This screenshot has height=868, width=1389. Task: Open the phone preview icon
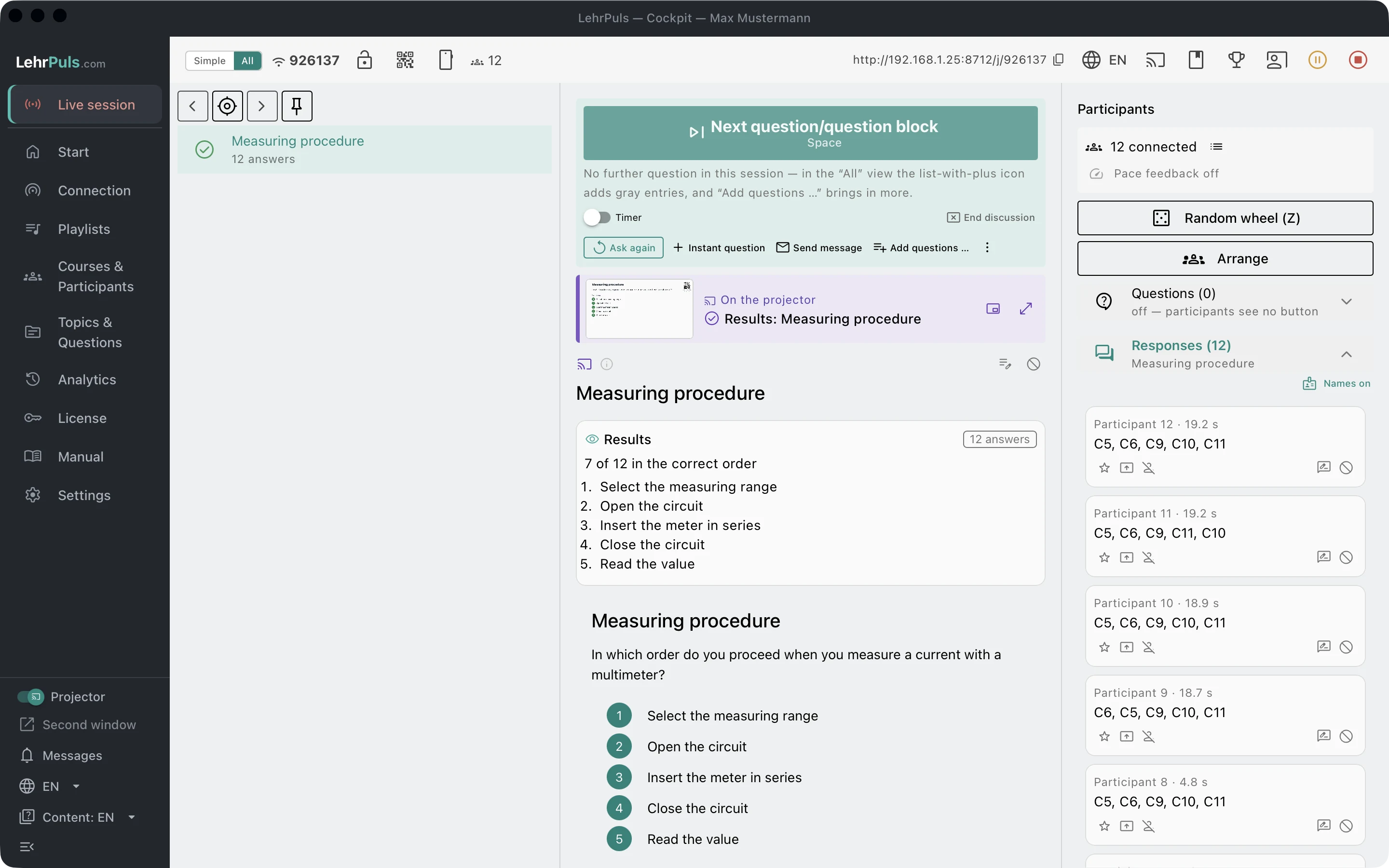point(446,60)
